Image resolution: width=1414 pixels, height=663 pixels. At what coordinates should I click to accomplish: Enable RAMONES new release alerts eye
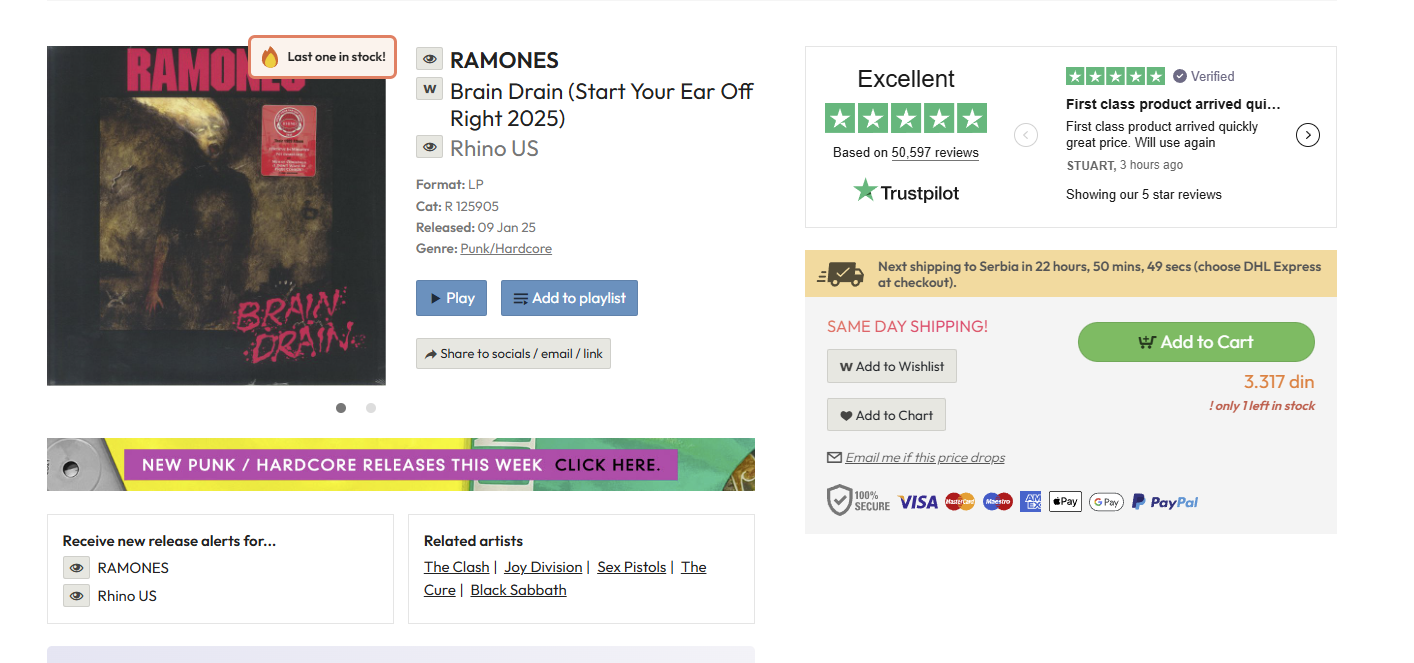76,568
